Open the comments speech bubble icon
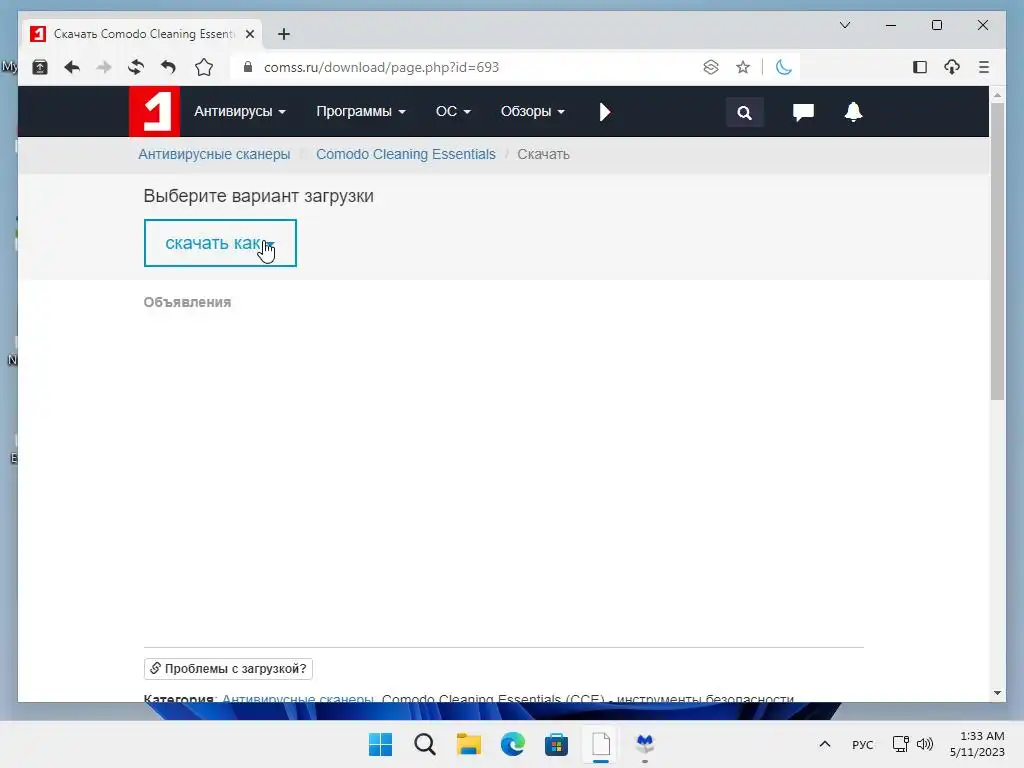This screenshot has width=1024, height=768. [x=803, y=112]
